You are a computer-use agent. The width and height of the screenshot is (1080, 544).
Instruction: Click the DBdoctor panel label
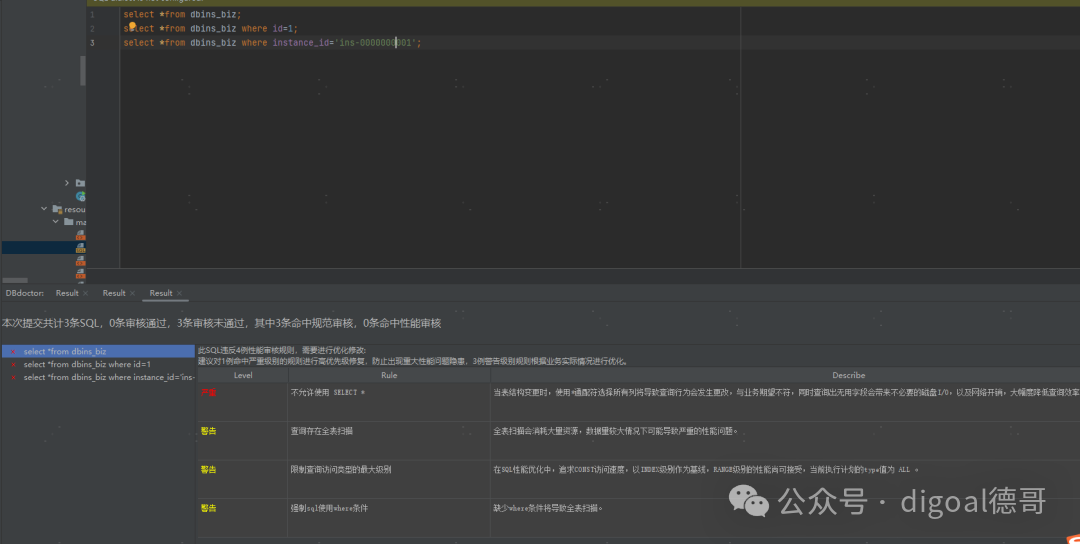click(25, 293)
